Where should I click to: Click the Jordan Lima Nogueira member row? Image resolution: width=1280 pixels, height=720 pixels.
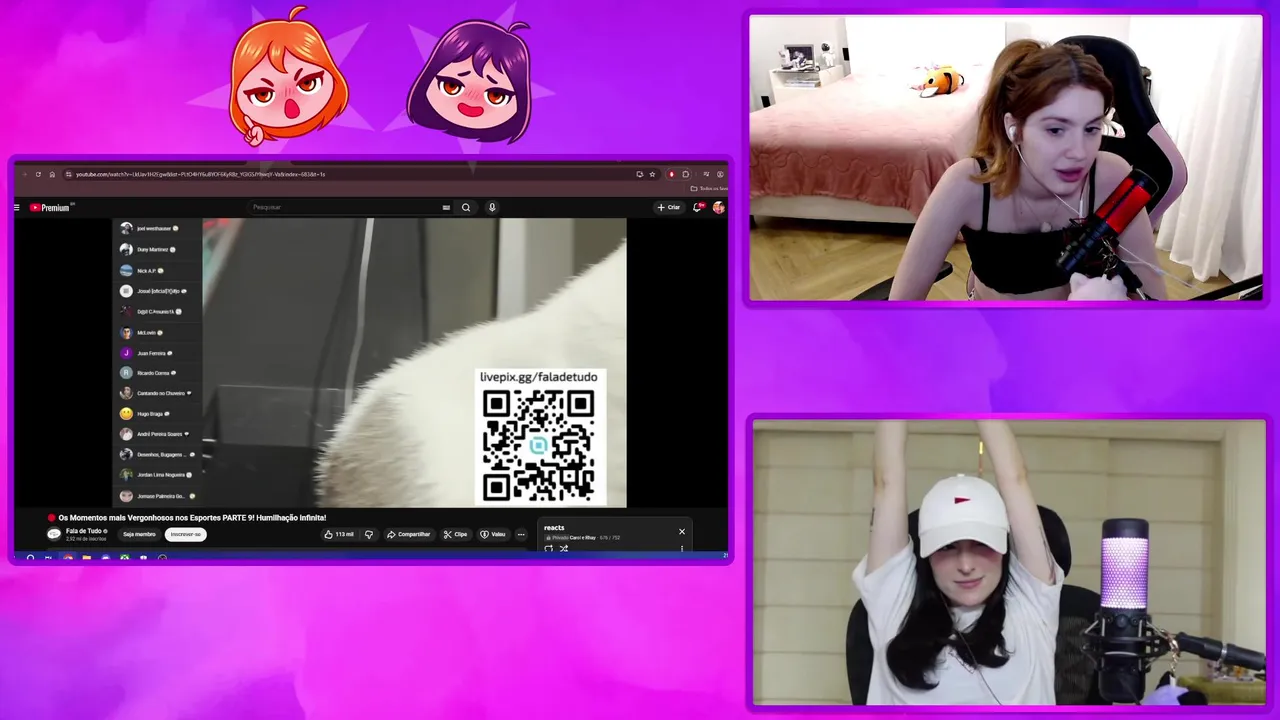click(x=157, y=475)
